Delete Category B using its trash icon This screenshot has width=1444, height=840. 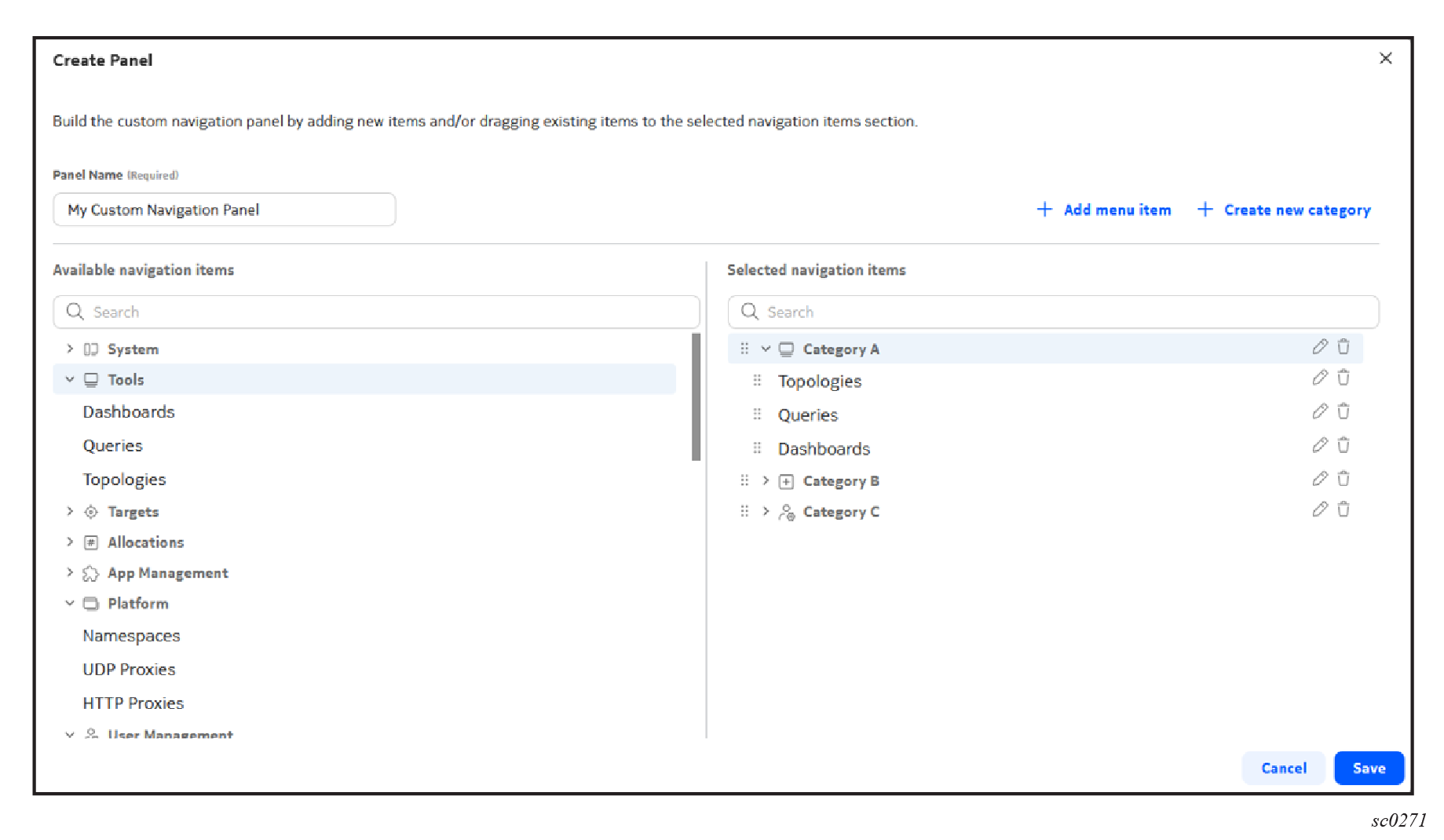point(1343,479)
